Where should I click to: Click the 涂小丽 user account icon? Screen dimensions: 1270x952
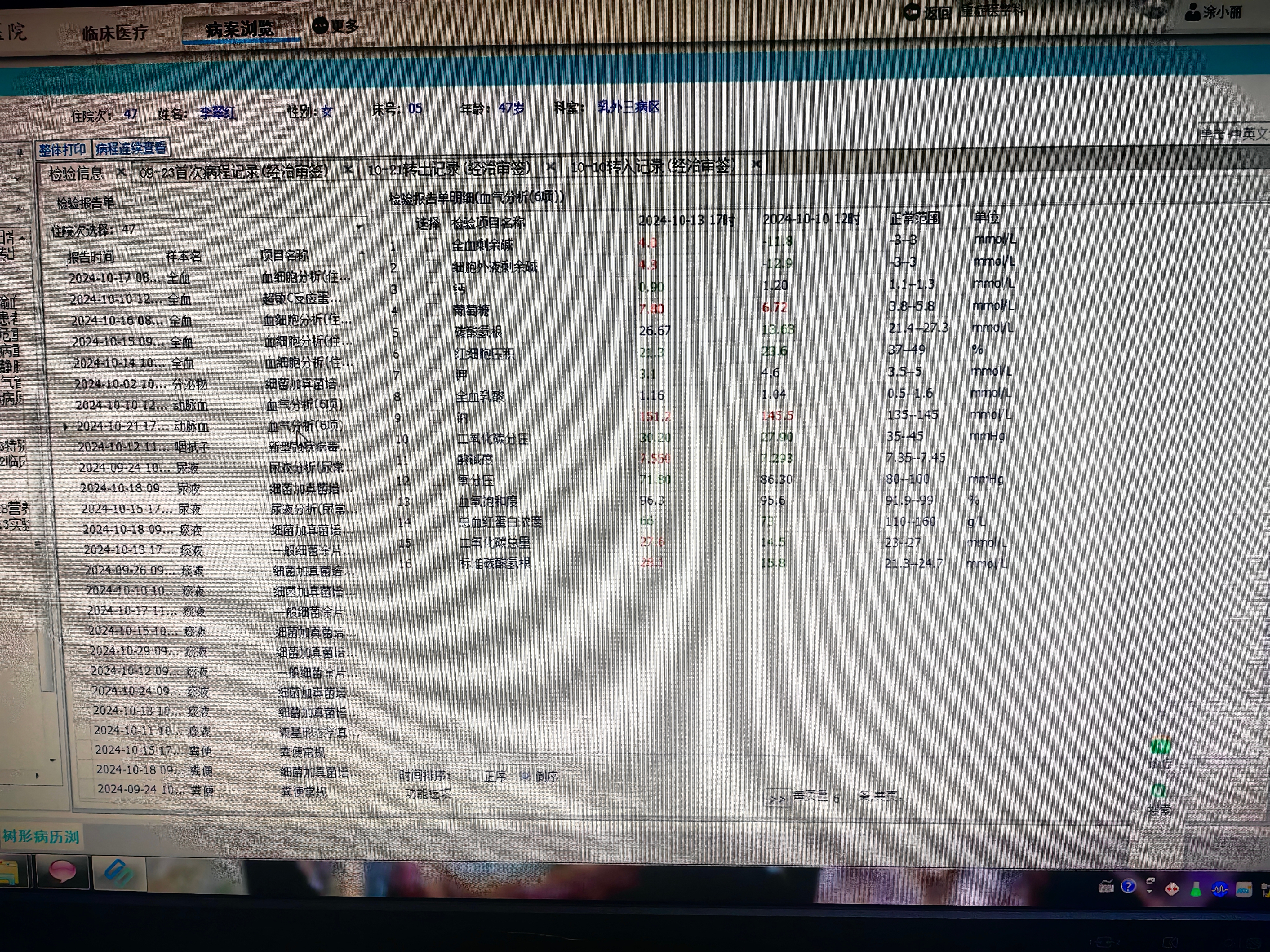point(1192,12)
